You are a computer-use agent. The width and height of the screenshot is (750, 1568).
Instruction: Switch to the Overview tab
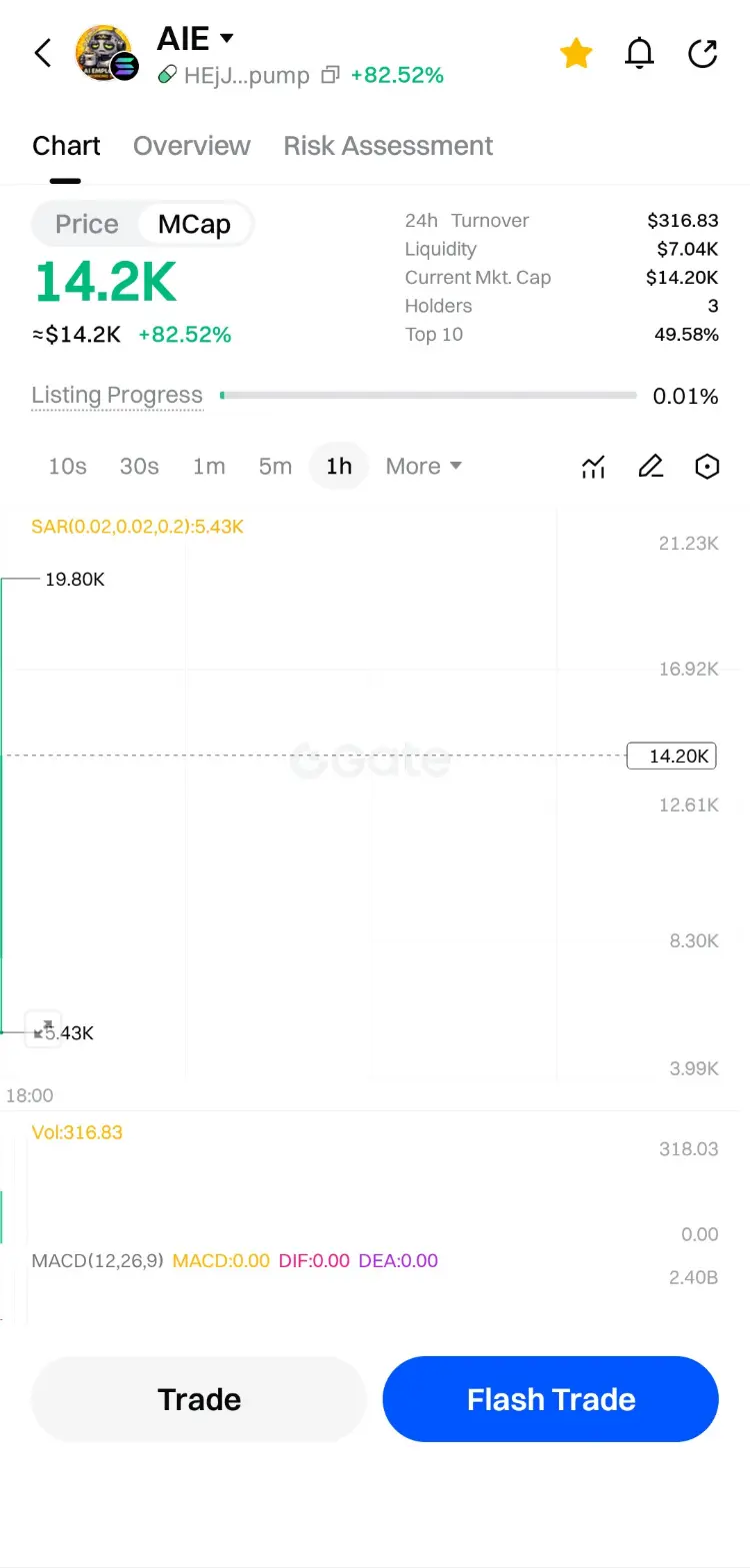click(x=192, y=146)
